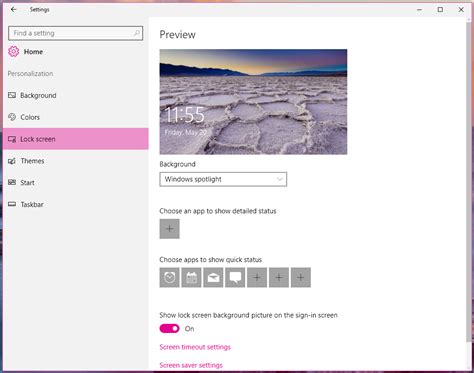The image size is (474, 373).
Task: Minimize the Settings window
Action: [x=419, y=10]
